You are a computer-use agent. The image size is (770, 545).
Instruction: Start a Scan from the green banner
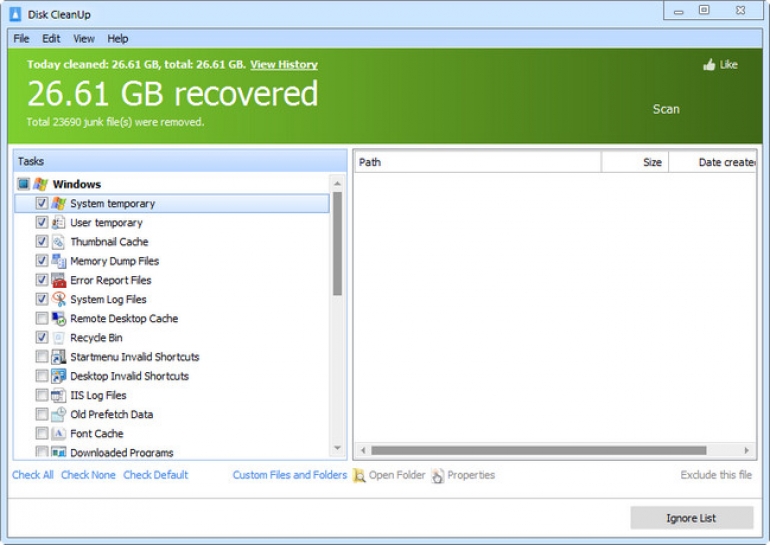[666, 109]
